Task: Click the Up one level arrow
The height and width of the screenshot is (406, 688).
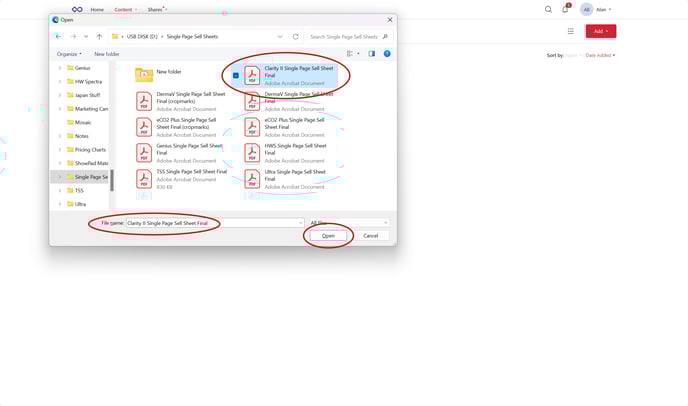Action: (99, 36)
